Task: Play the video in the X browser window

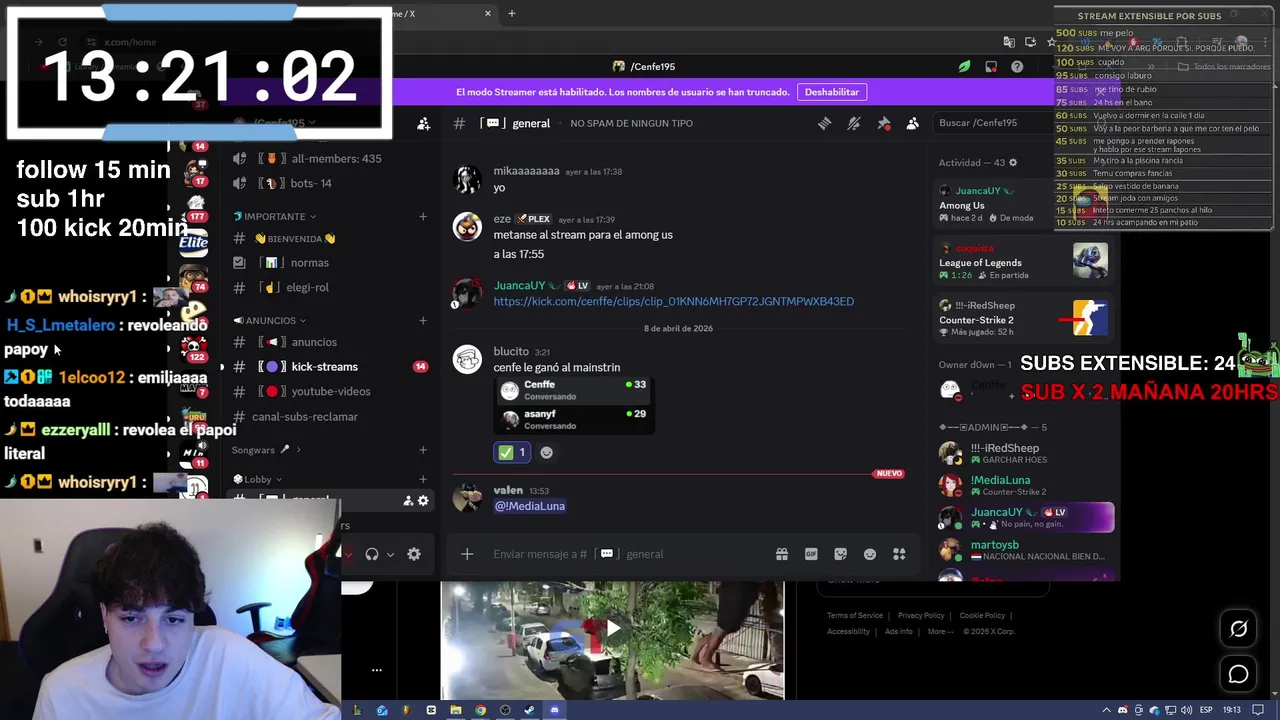Action: click(612, 629)
